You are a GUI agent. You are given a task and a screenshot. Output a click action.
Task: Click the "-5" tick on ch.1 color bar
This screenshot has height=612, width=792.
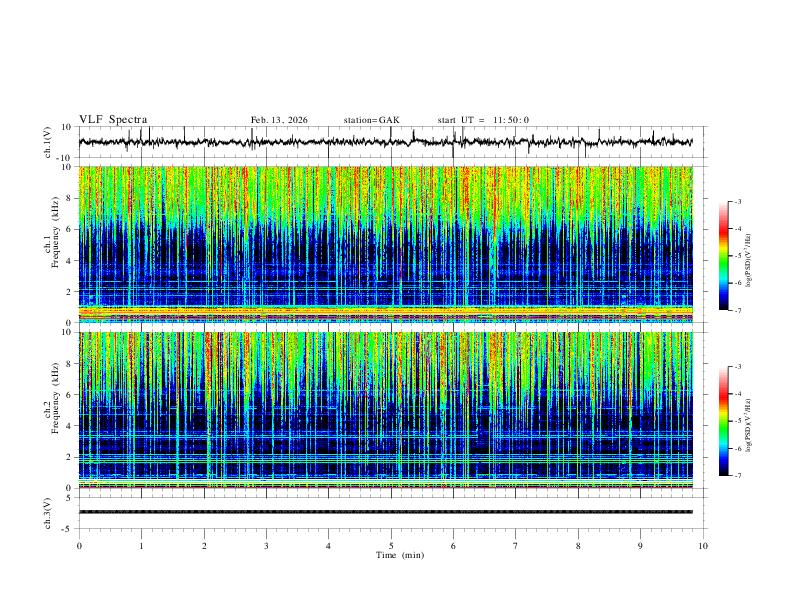(737, 256)
